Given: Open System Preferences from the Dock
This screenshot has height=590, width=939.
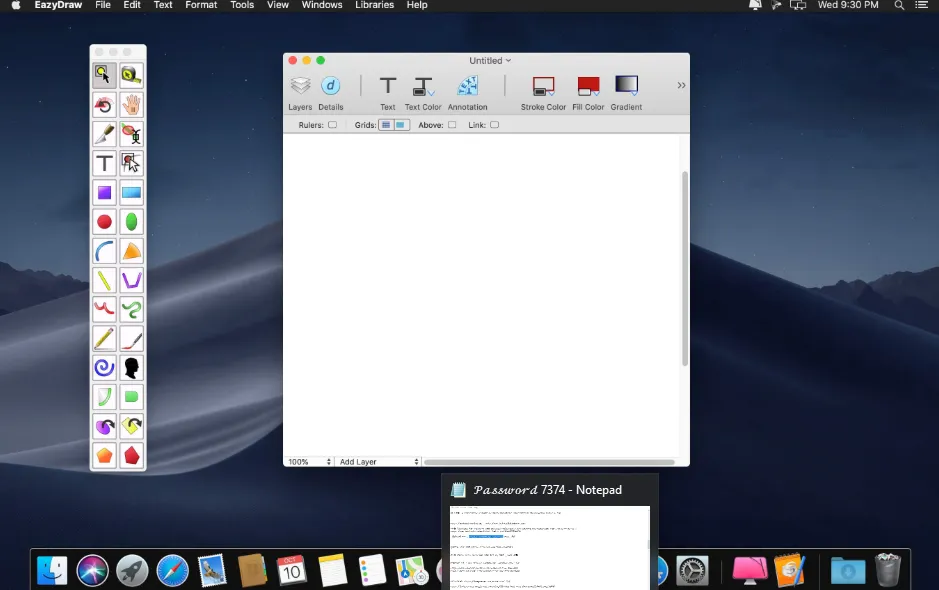Looking at the screenshot, I should tap(692, 570).
